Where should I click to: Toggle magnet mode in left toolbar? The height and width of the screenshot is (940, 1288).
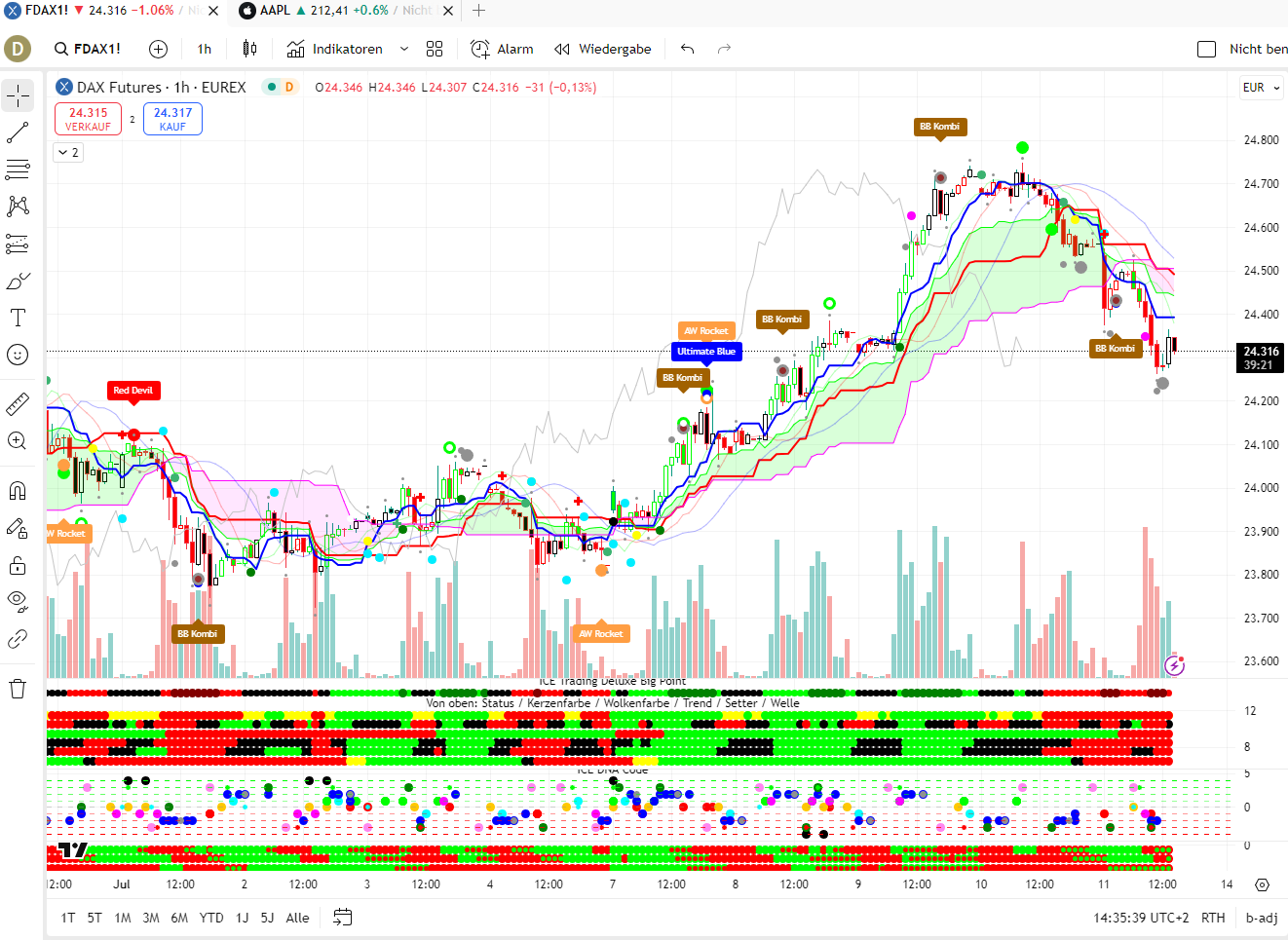pyautogui.click(x=18, y=490)
